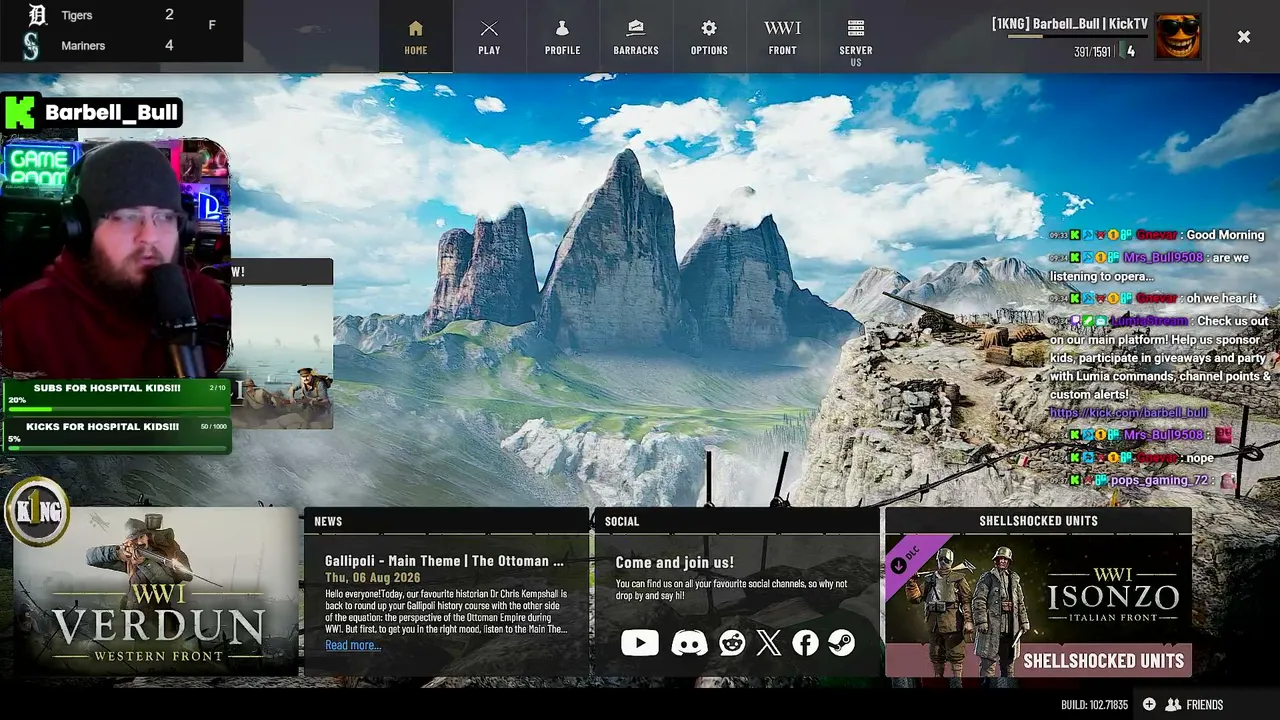Click the Social panel header
Image resolution: width=1280 pixels, height=720 pixels.
tap(736, 521)
